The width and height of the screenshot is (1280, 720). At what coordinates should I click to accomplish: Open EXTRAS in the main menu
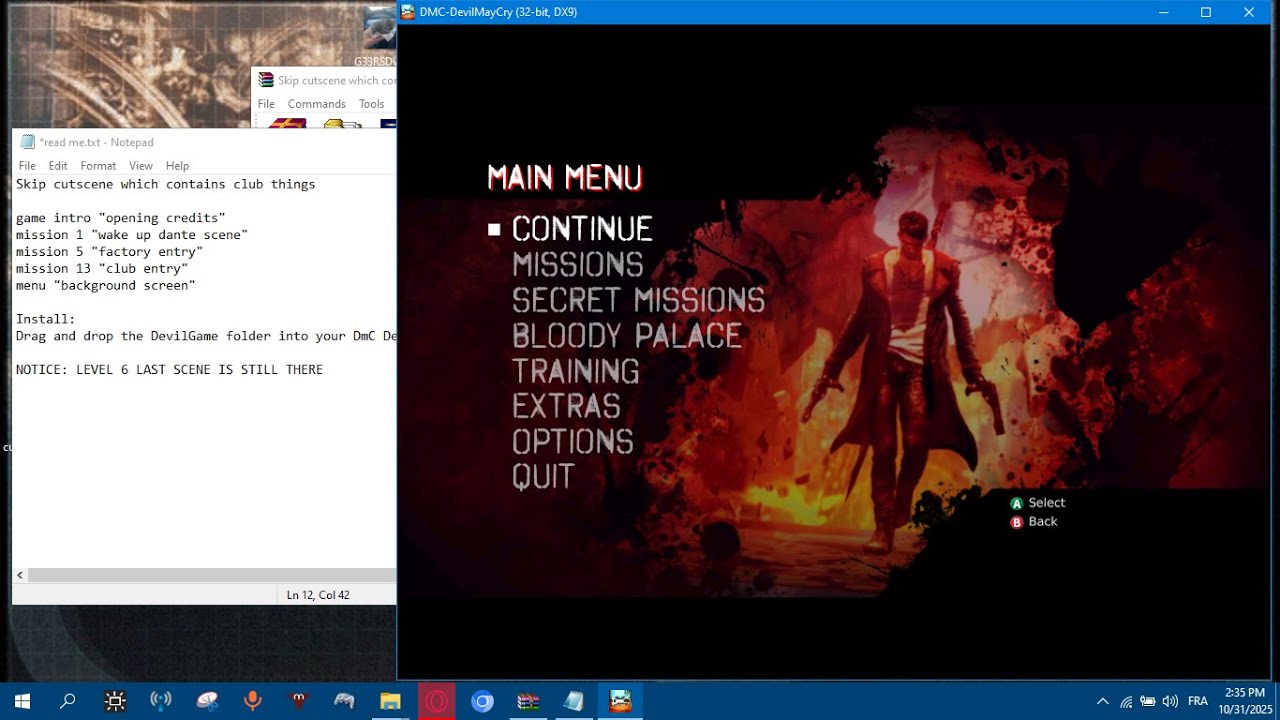coord(566,406)
